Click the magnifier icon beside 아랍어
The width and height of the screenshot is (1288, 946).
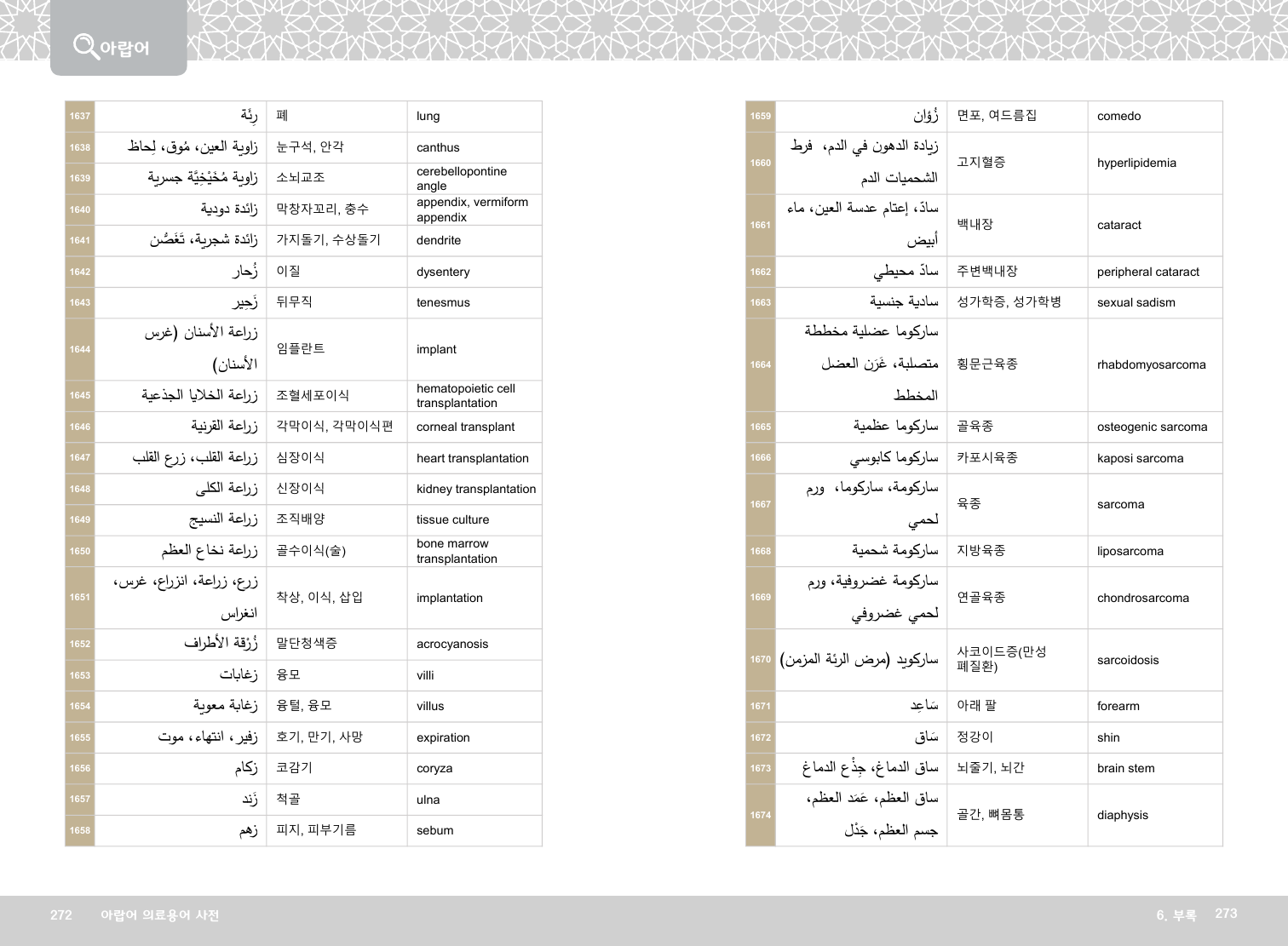tap(85, 45)
